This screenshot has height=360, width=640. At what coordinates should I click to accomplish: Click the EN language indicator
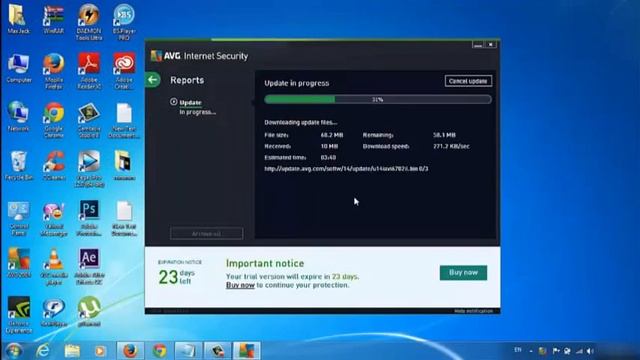coord(518,350)
